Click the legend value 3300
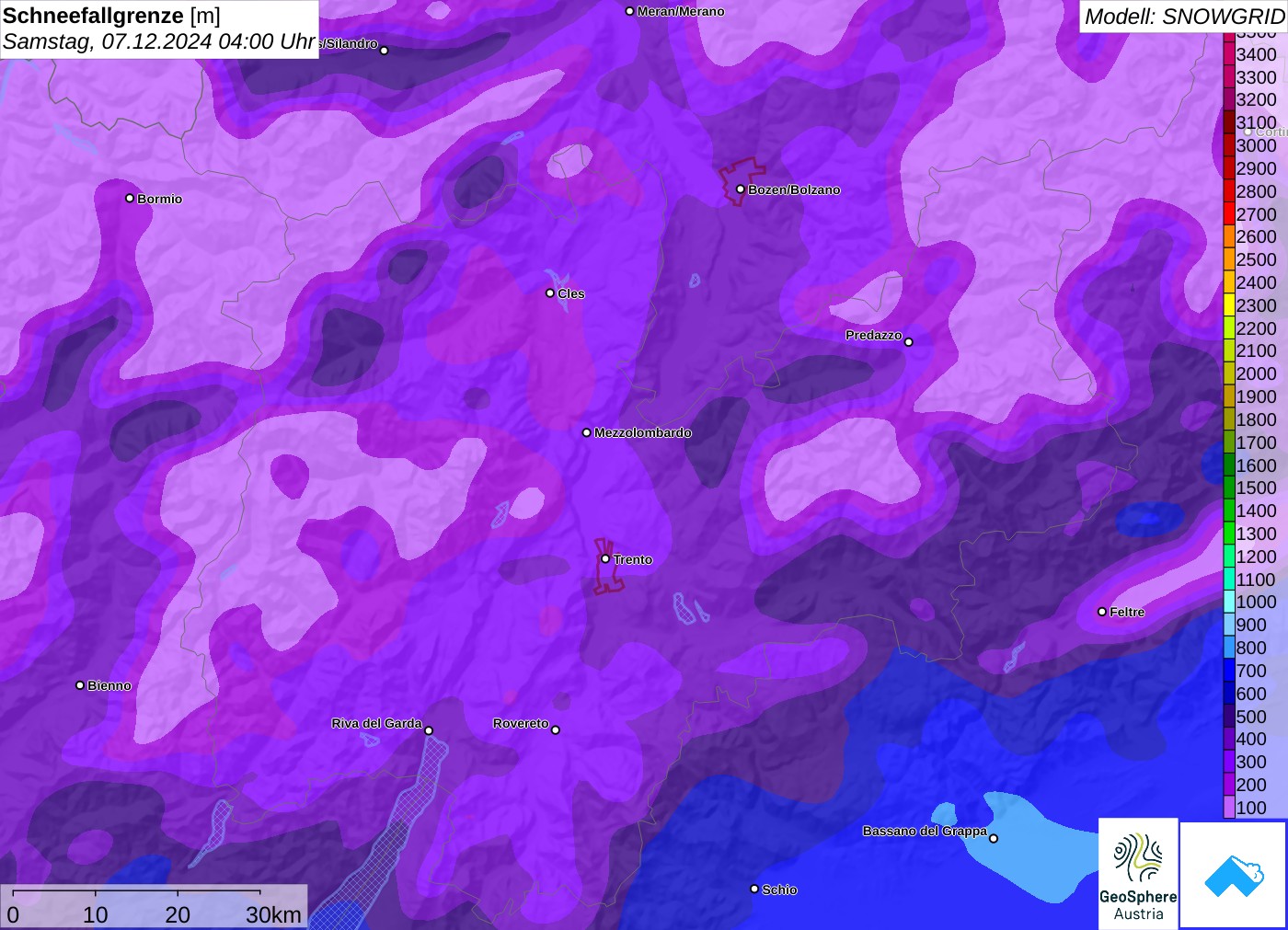Image resolution: width=1288 pixels, height=930 pixels. [1257, 77]
